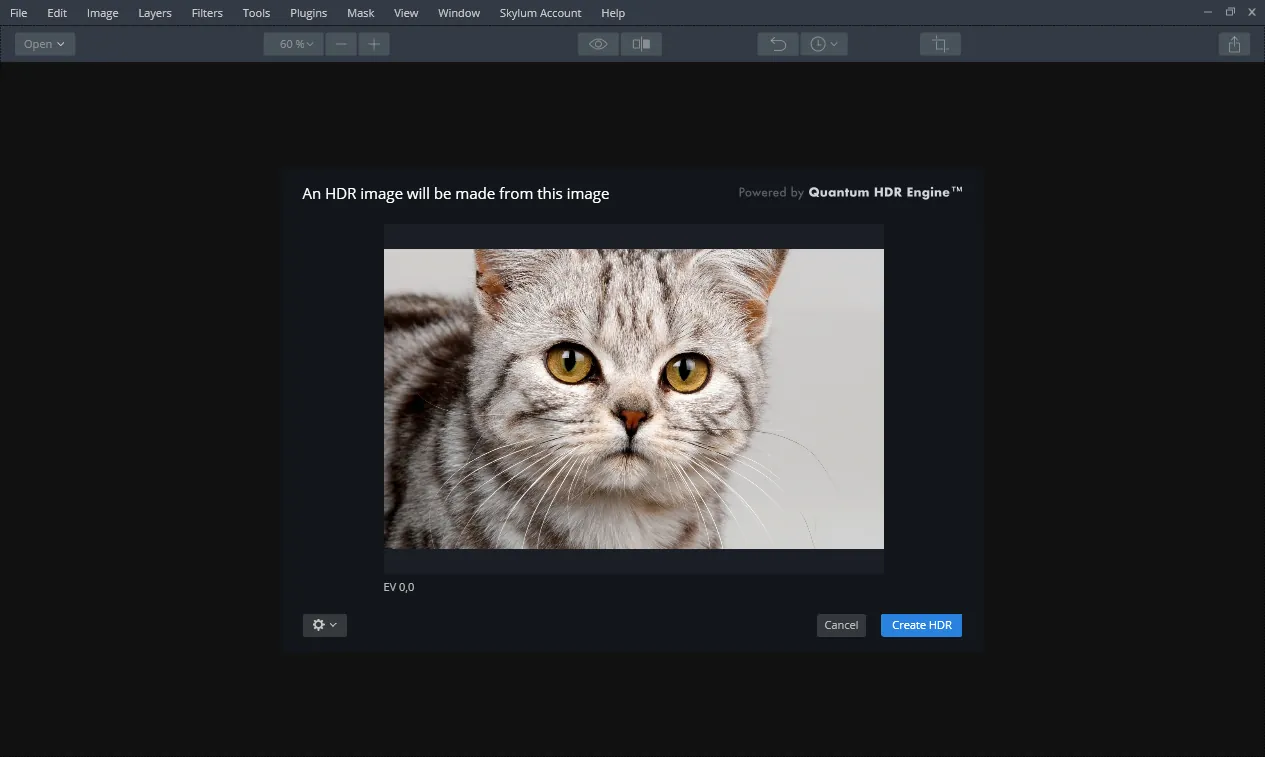Select the crop tool icon
The width and height of the screenshot is (1265, 757).
(940, 44)
